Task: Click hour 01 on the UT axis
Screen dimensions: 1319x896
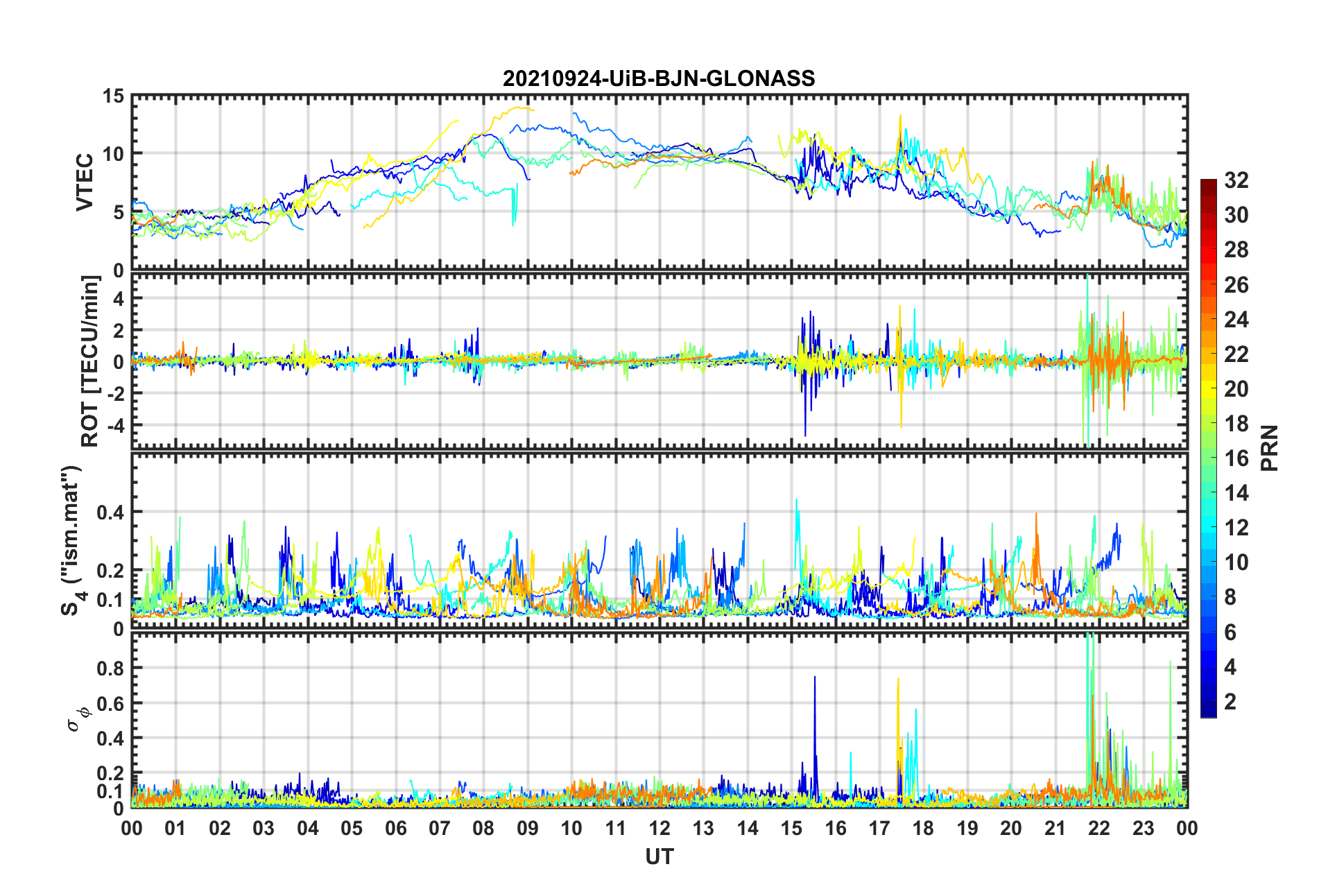Action: pos(175,828)
